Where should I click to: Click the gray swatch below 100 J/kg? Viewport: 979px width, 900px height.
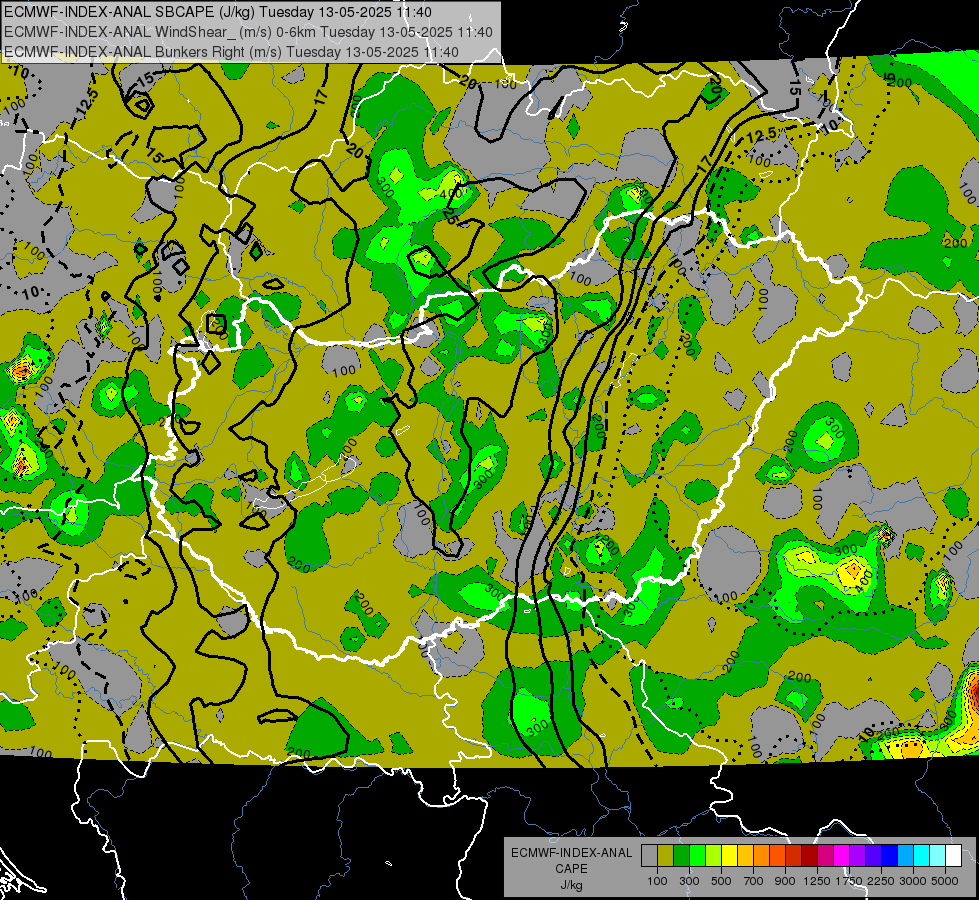tap(649, 856)
